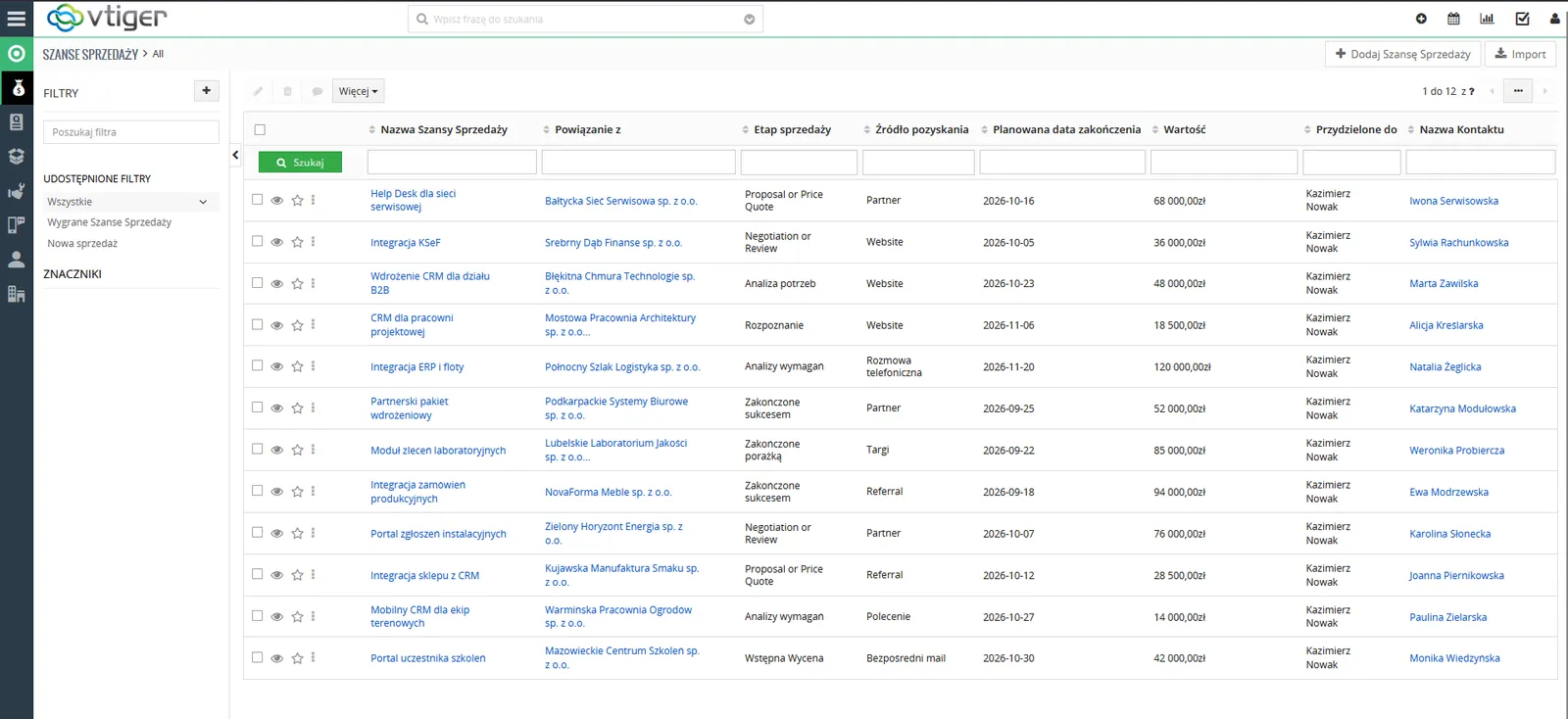The height and width of the screenshot is (719, 1568).
Task: Click value 120 000,00zł
Action: 1182,367
